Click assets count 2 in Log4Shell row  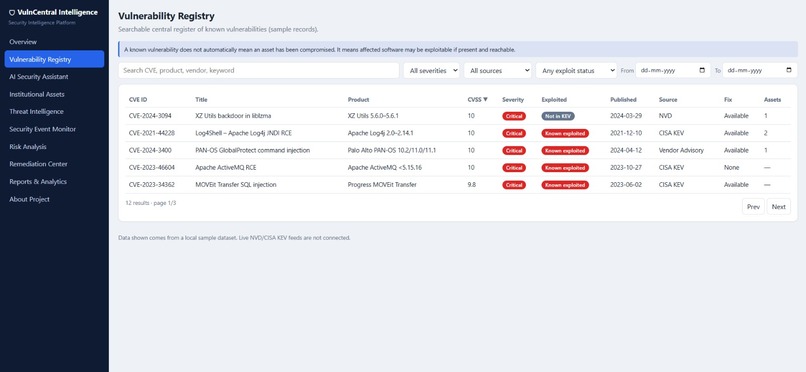(x=766, y=133)
